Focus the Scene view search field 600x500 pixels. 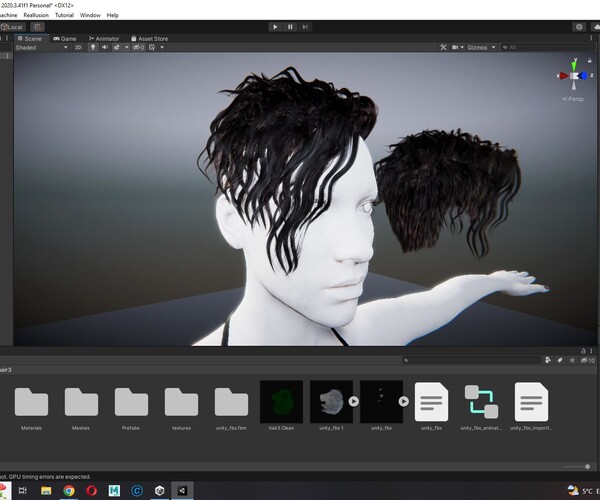pyautogui.click(x=547, y=47)
